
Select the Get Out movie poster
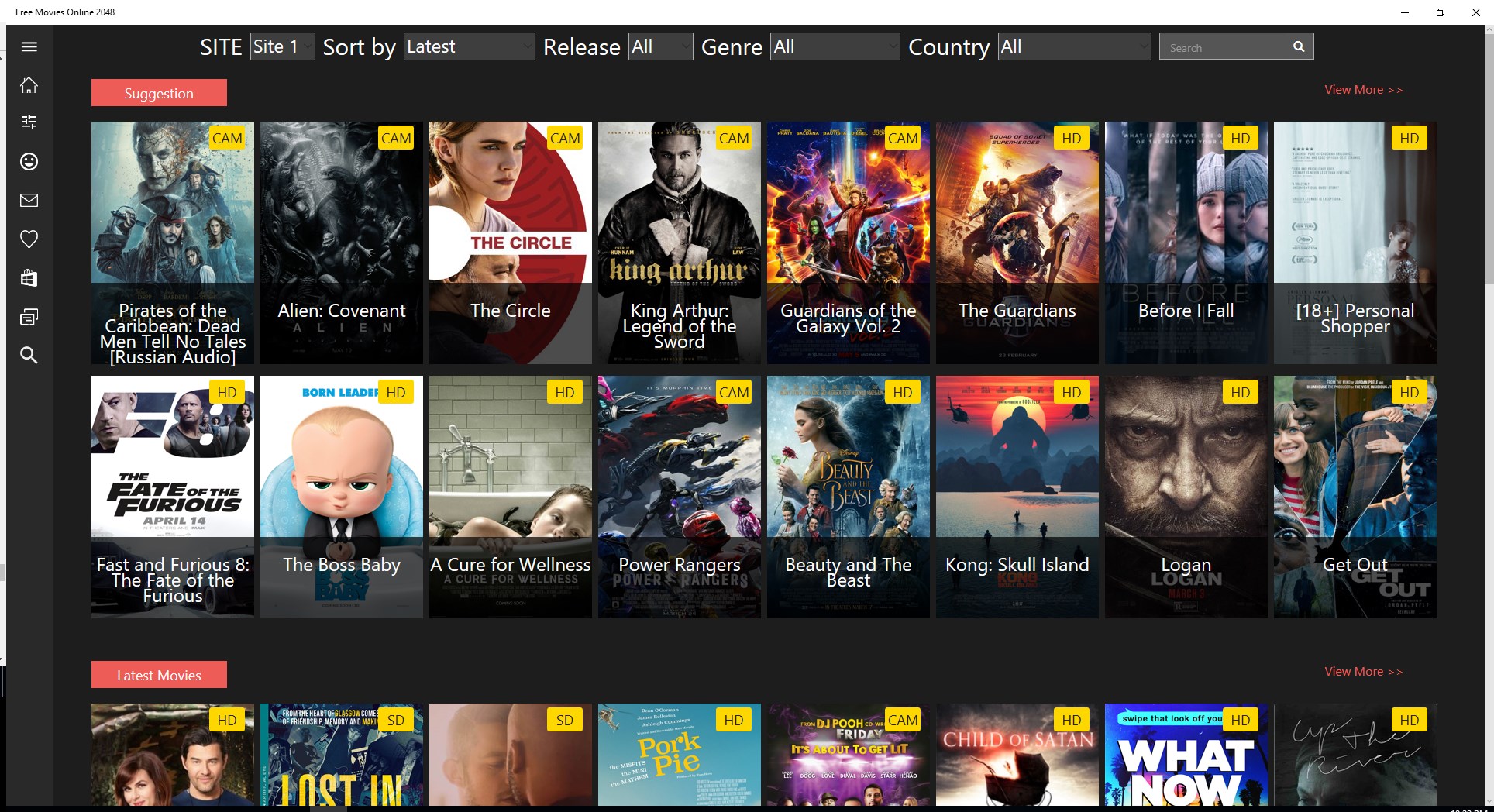pos(1355,497)
